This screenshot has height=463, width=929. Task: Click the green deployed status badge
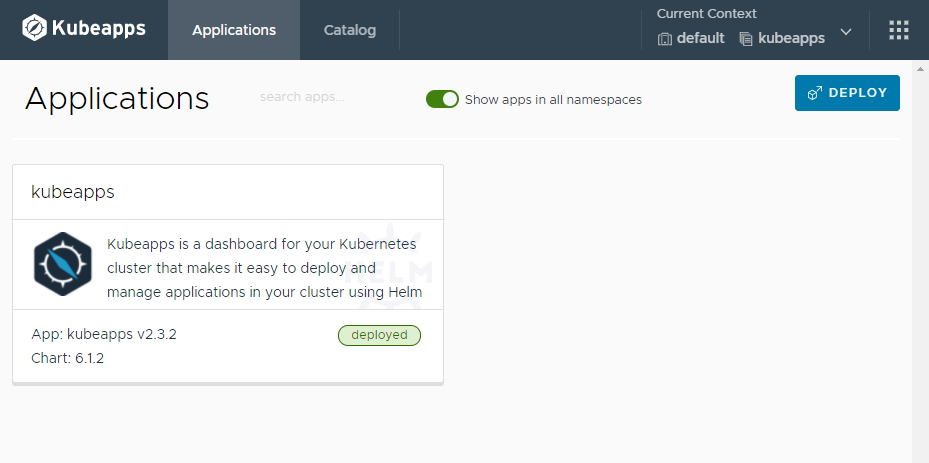point(379,335)
